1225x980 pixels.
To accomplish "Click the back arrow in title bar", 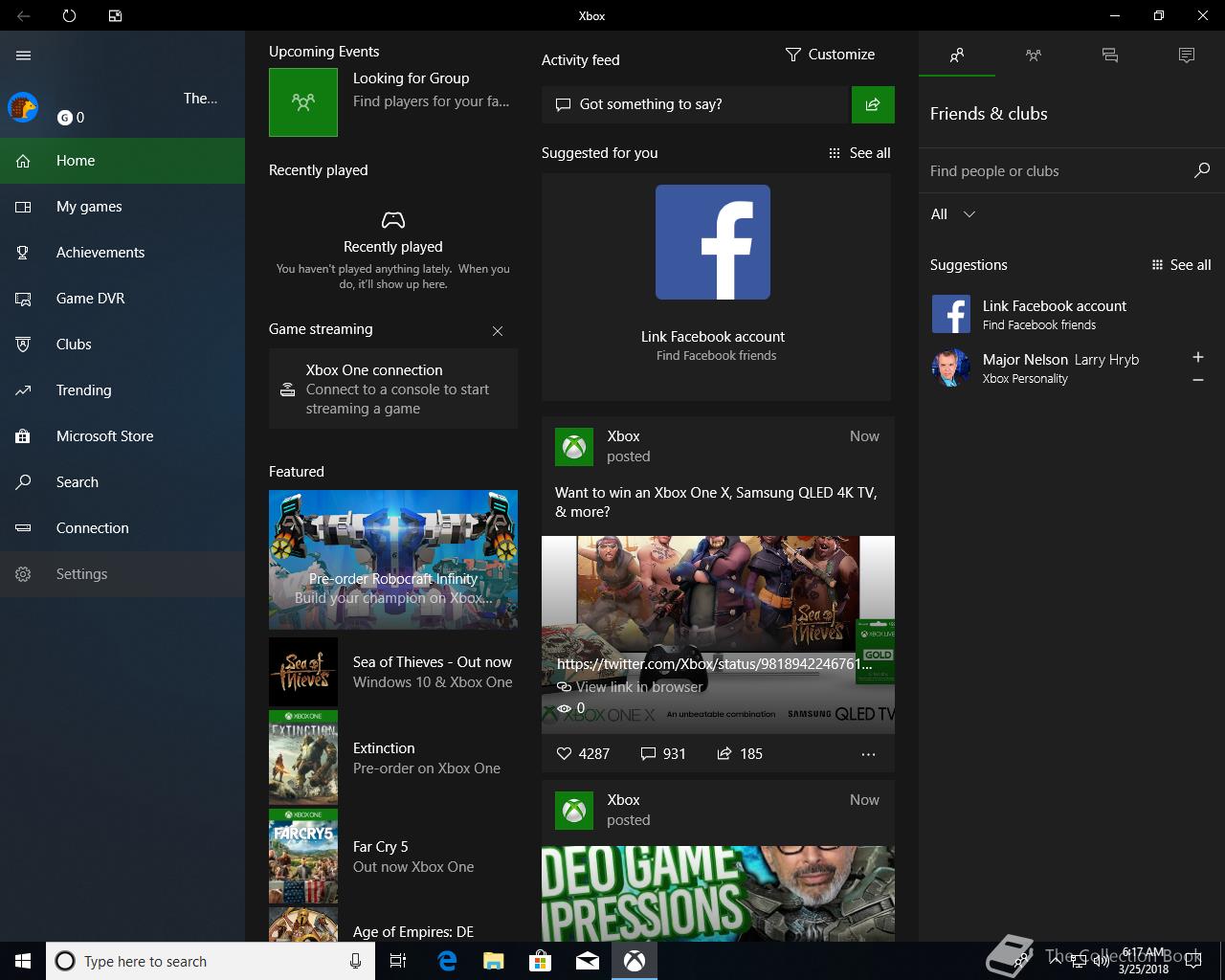I will coord(24,16).
